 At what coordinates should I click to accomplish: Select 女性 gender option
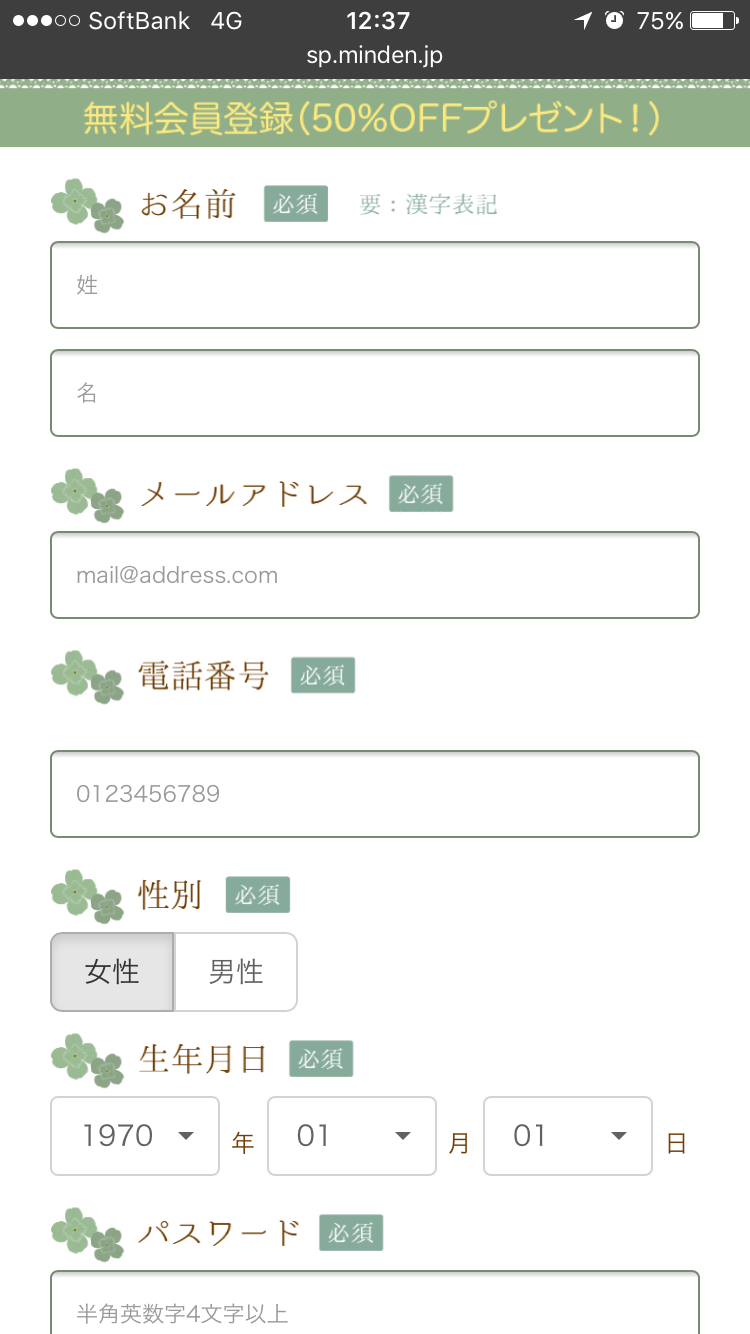(112, 972)
